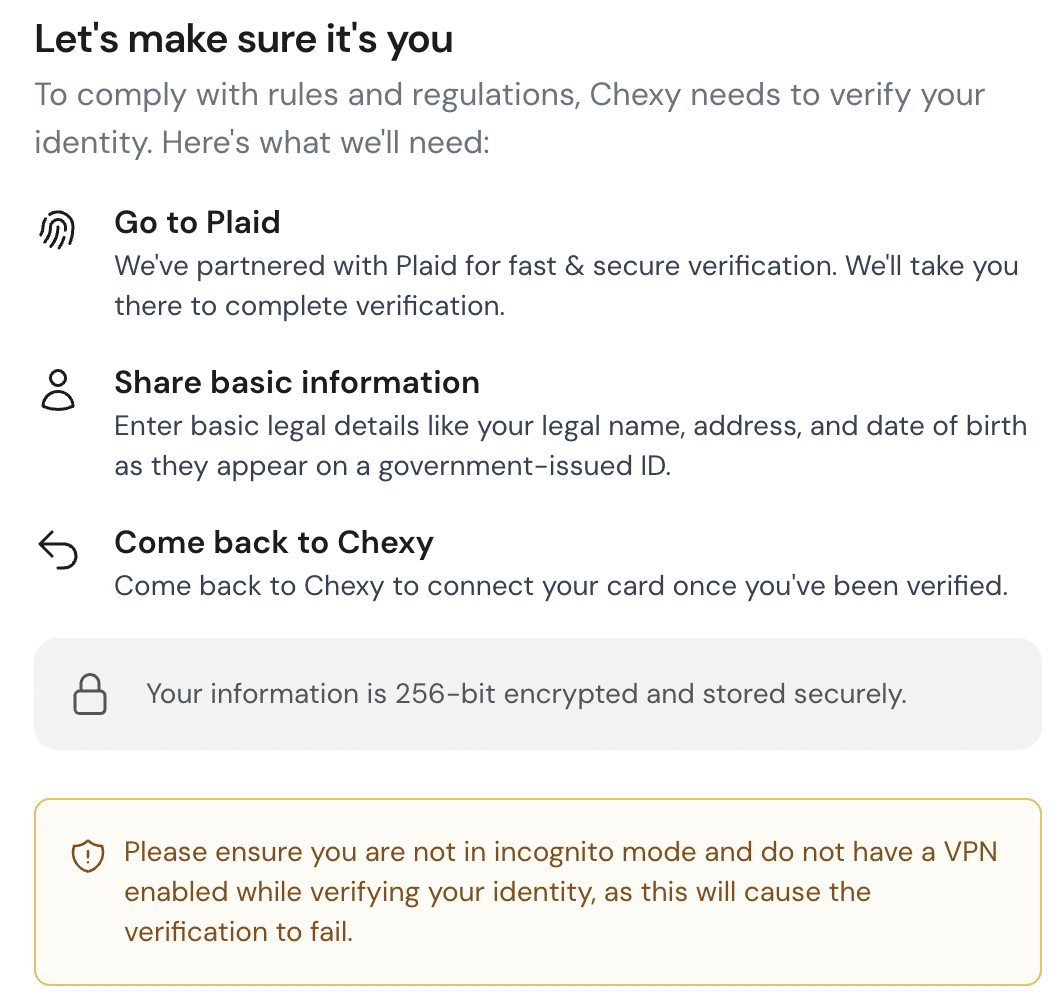This screenshot has width=1060, height=1008.
Task: Click the padlock icon in the encryption notice
Action: tap(90, 694)
